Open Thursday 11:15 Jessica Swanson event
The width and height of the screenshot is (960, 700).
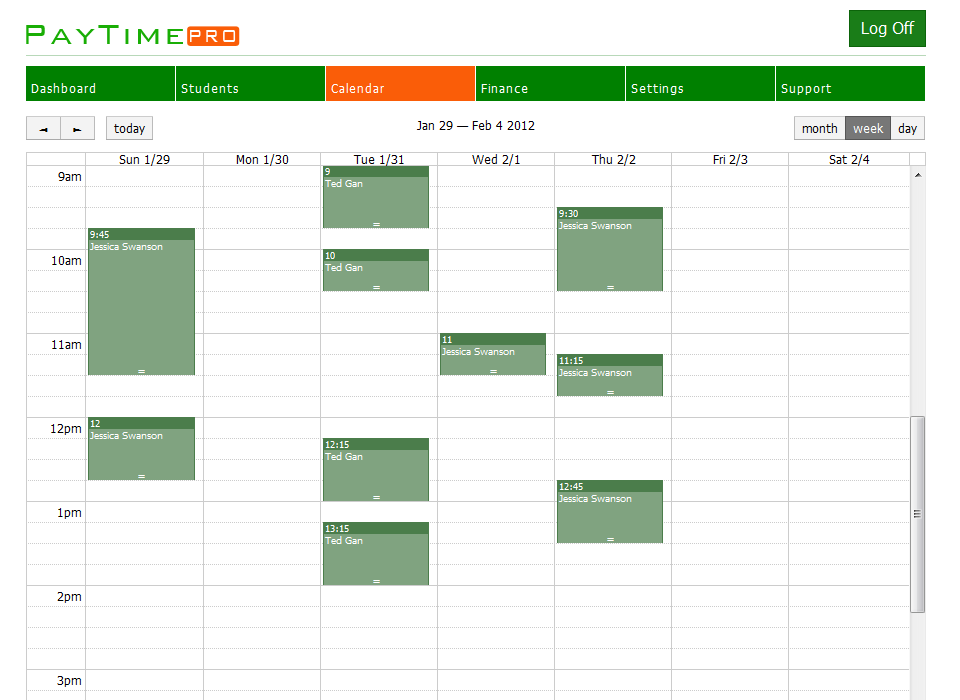tap(610, 375)
